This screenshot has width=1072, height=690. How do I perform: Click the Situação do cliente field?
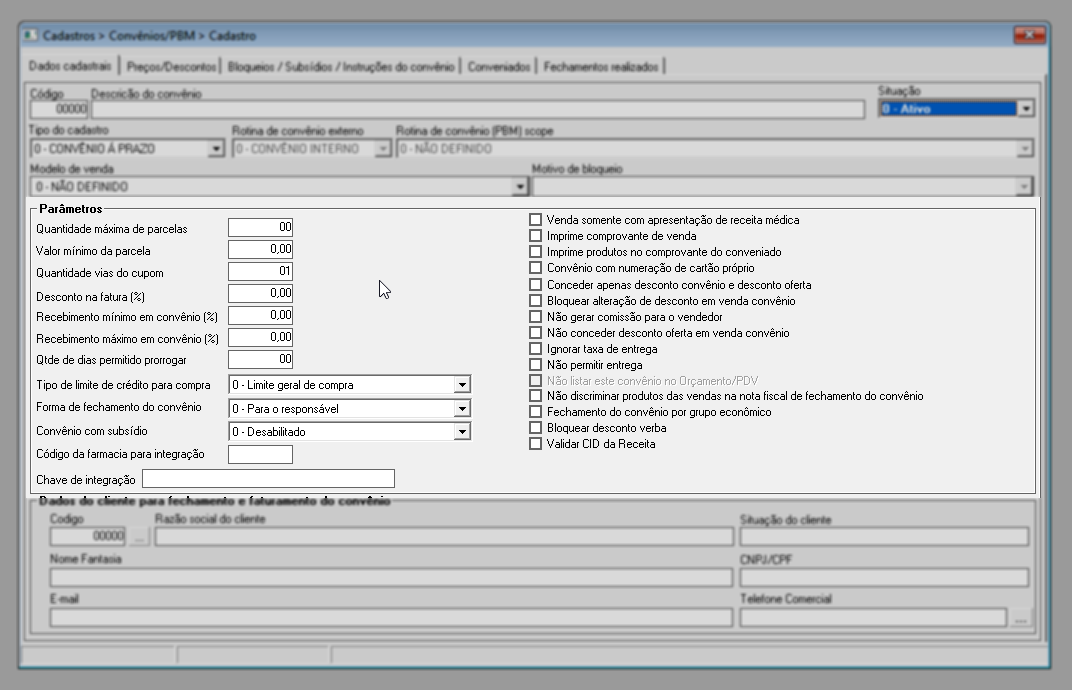[884, 537]
